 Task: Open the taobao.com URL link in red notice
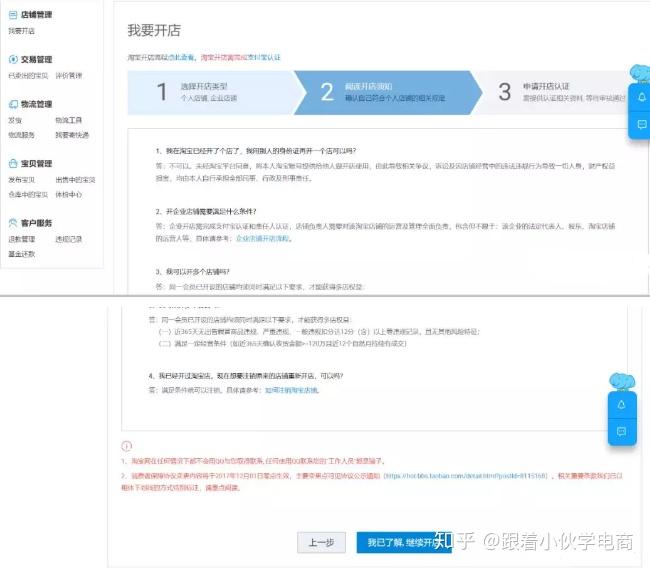coord(466,476)
